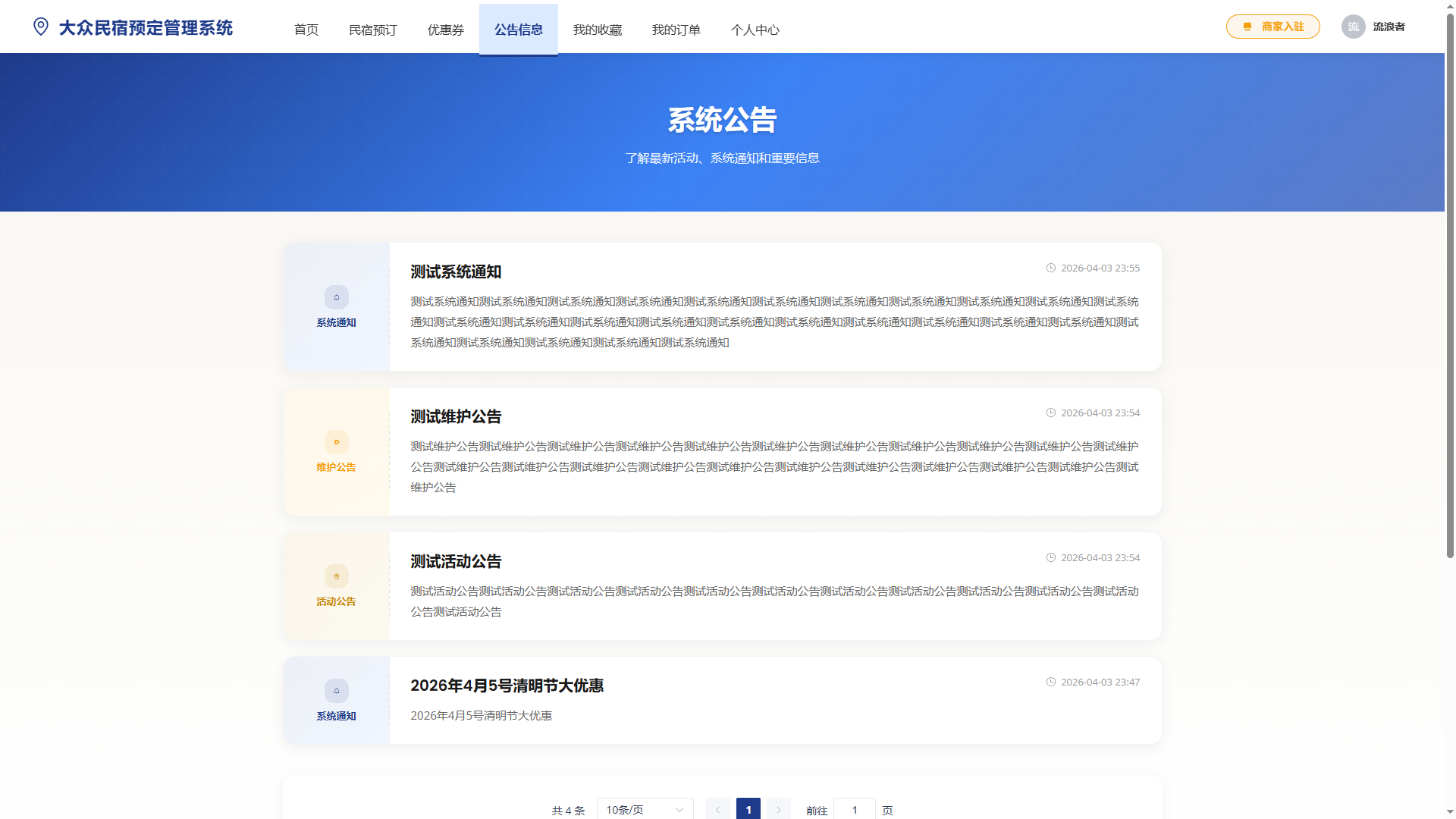Click the timestamp 2026-04-03 23:47

(x=1100, y=682)
